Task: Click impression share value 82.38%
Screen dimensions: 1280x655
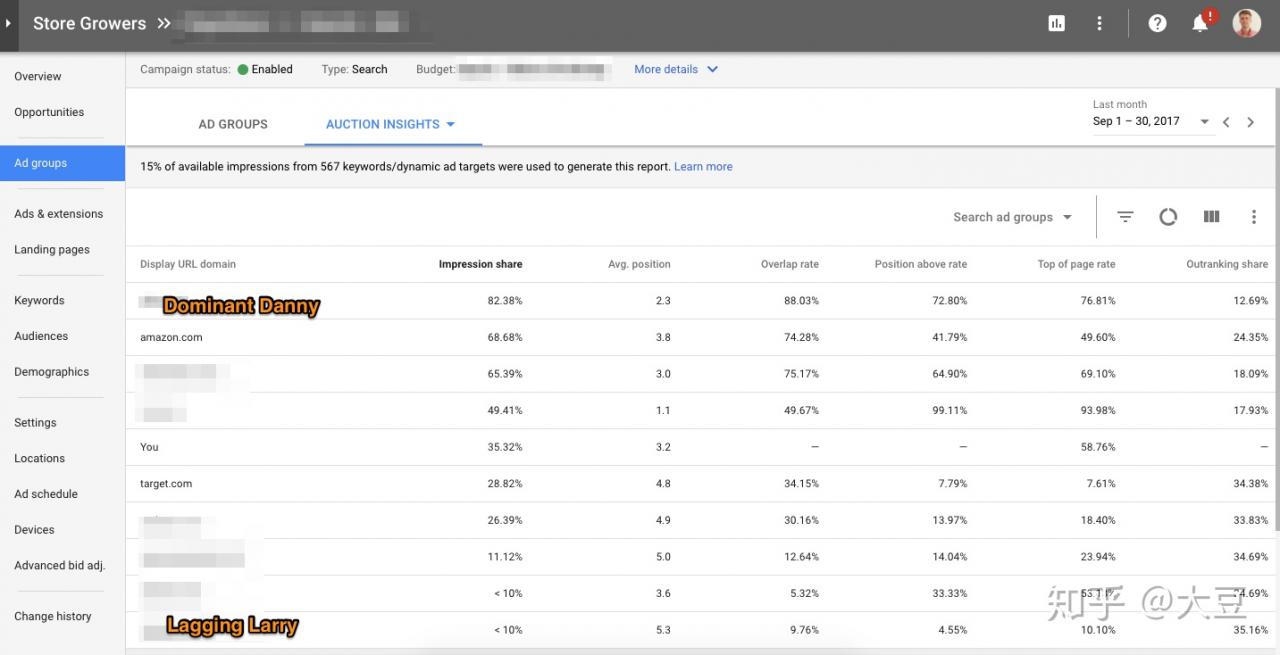Action: click(505, 301)
